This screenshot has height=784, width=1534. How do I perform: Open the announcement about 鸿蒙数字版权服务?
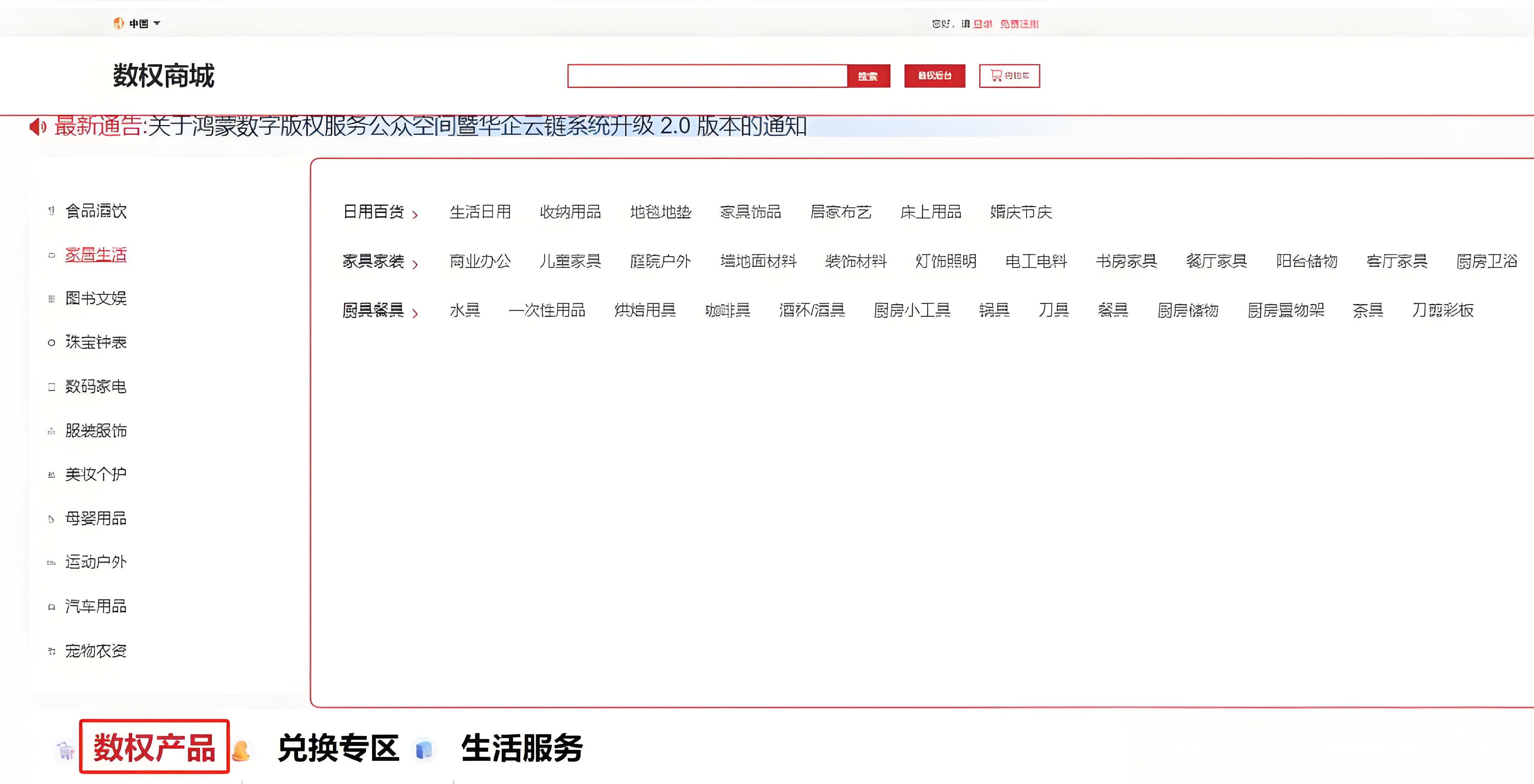(477, 126)
